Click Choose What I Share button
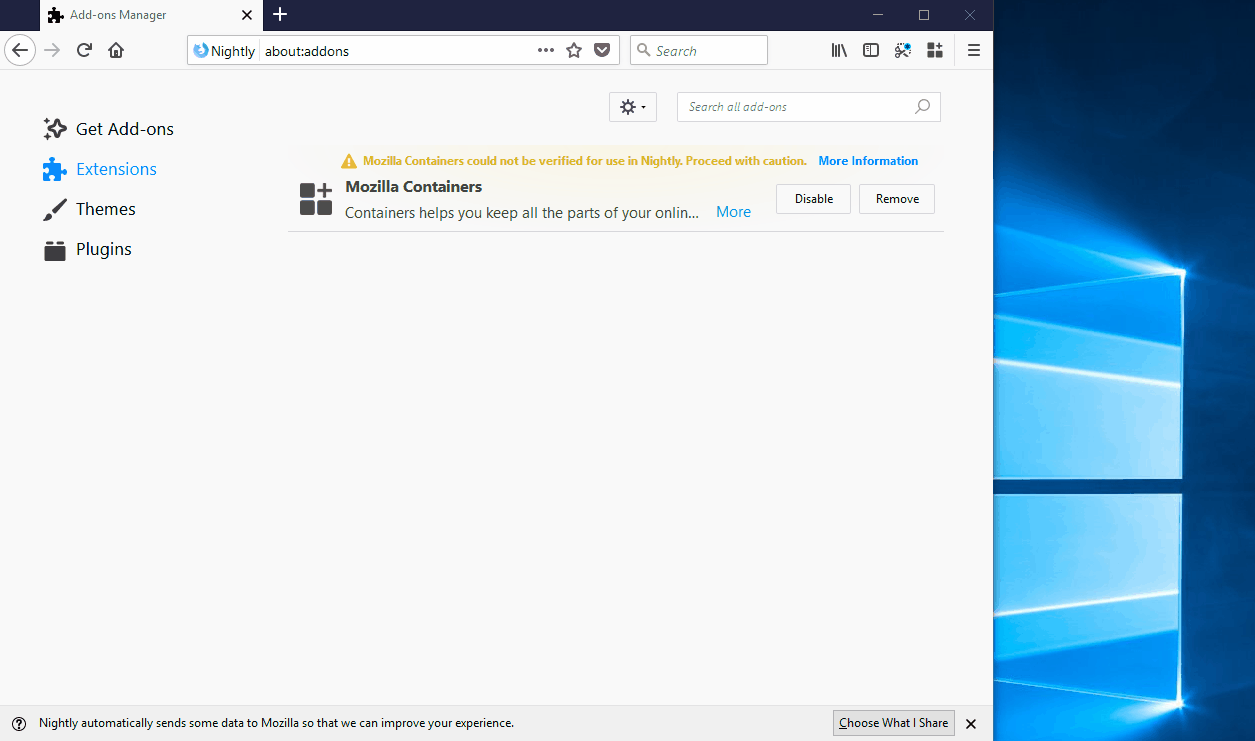This screenshot has width=1255, height=741. coord(894,723)
